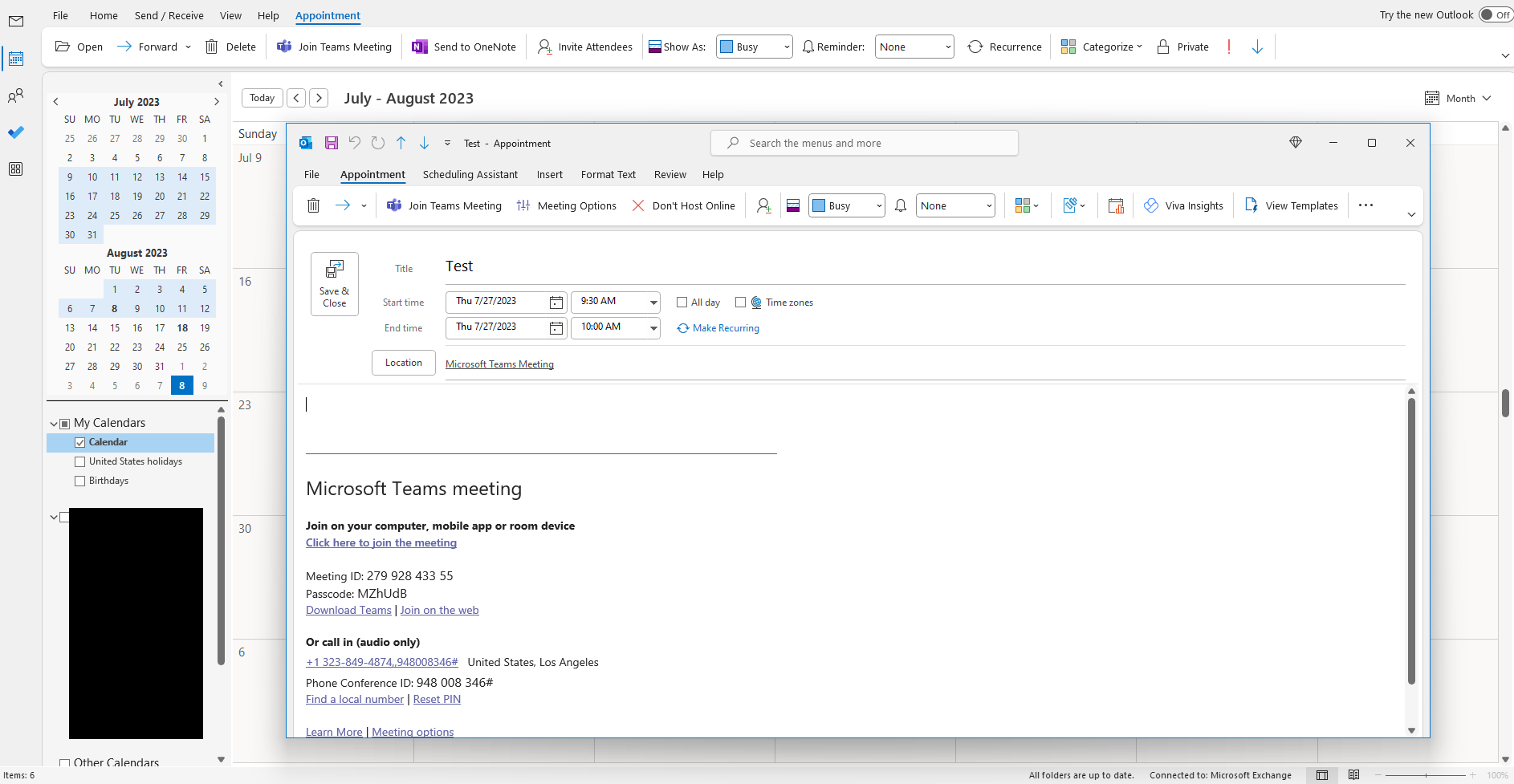Click Save & Close button

(x=335, y=284)
